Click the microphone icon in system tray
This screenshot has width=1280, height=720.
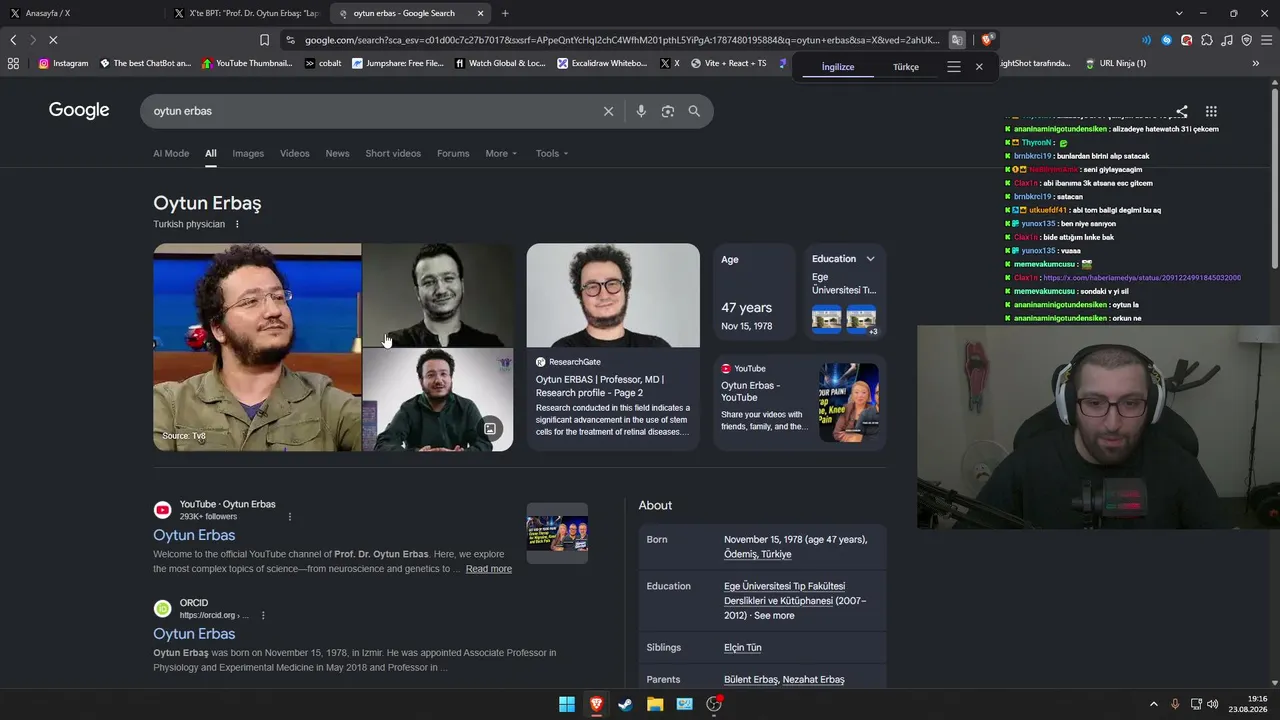point(1175,704)
